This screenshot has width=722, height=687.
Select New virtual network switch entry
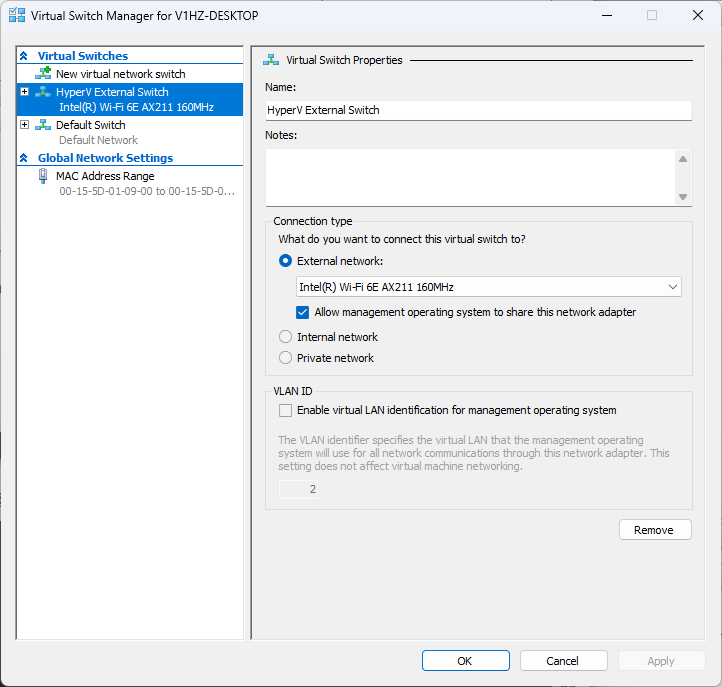(120, 74)
